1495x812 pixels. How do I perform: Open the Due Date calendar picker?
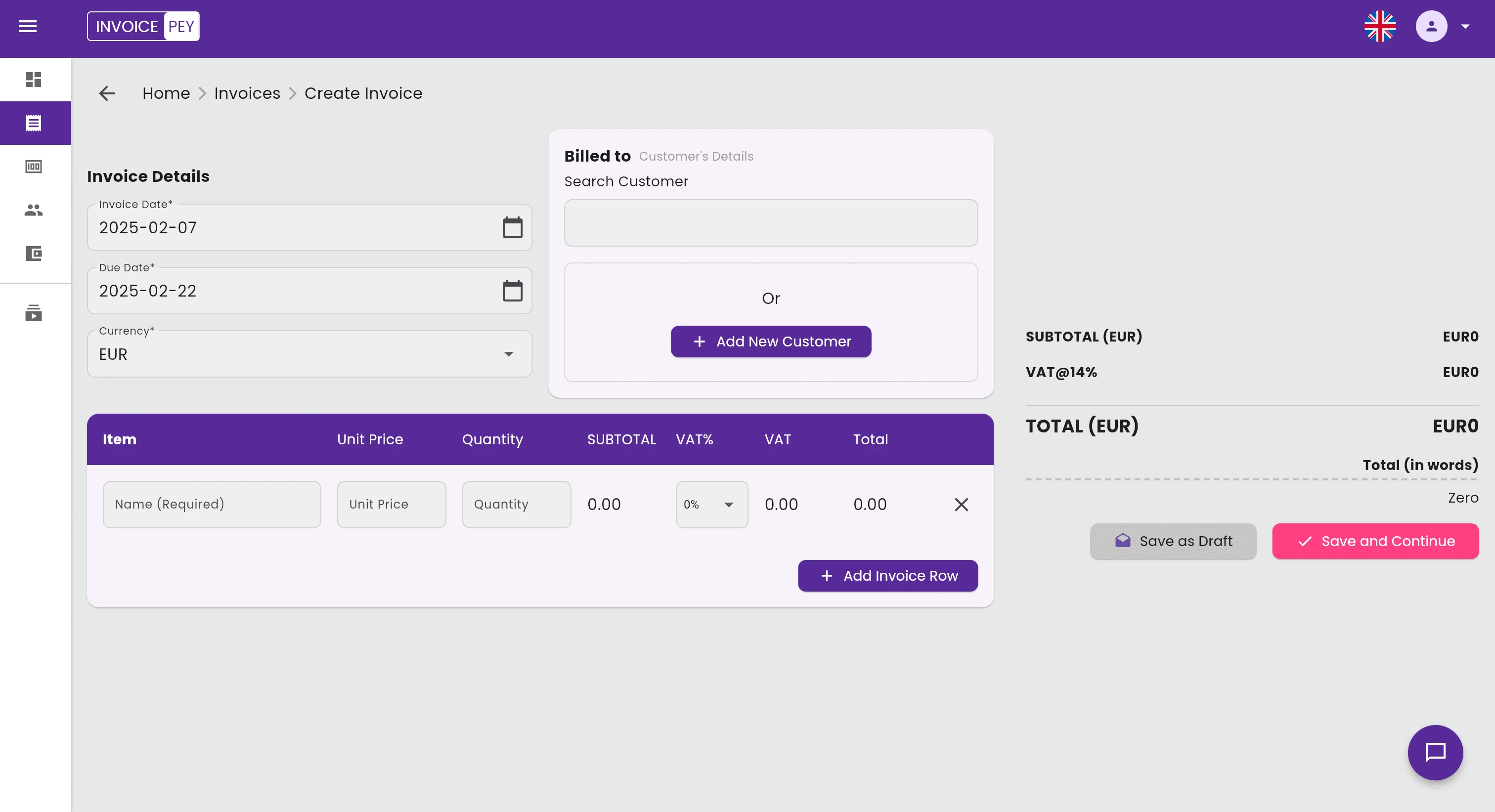pyautogui.click(x=512, y=291)
